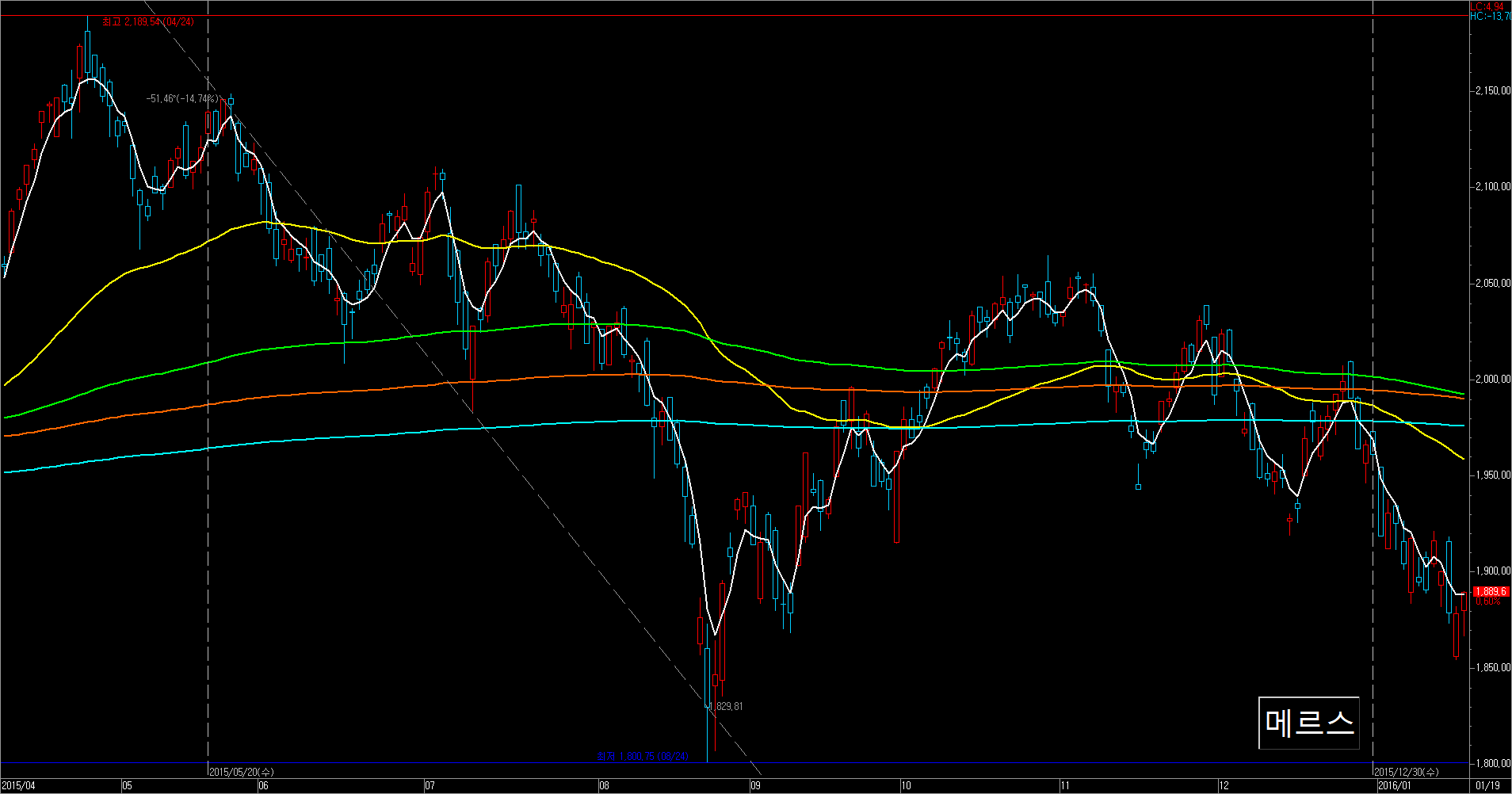Click the '07' month axis label

click(430, 786)
